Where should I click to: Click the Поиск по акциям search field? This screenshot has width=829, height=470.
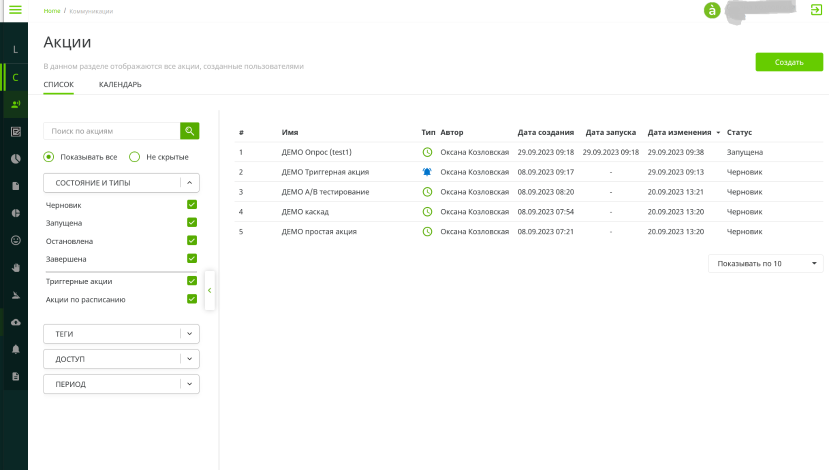112,131
